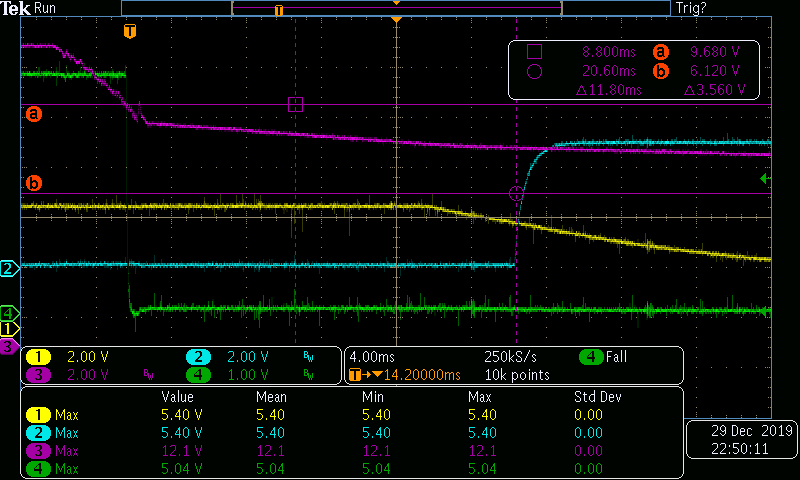
Task: Click the Fall trigger slope label
Action: tap(616, 357)
